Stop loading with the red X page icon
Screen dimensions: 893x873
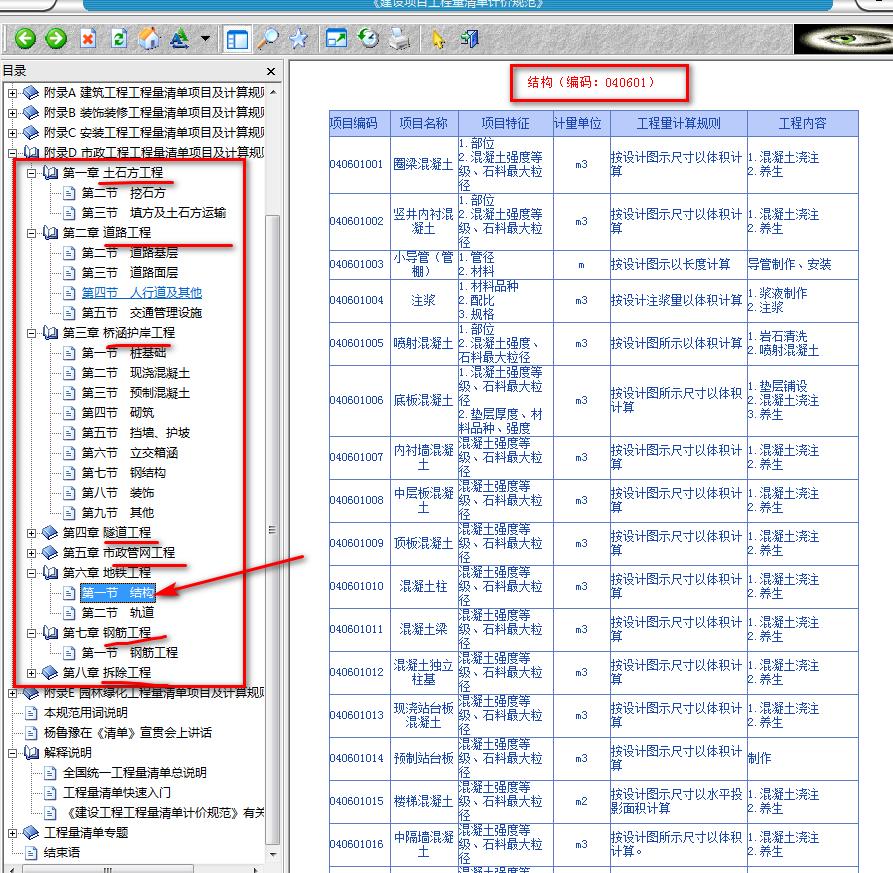[88, 39]
